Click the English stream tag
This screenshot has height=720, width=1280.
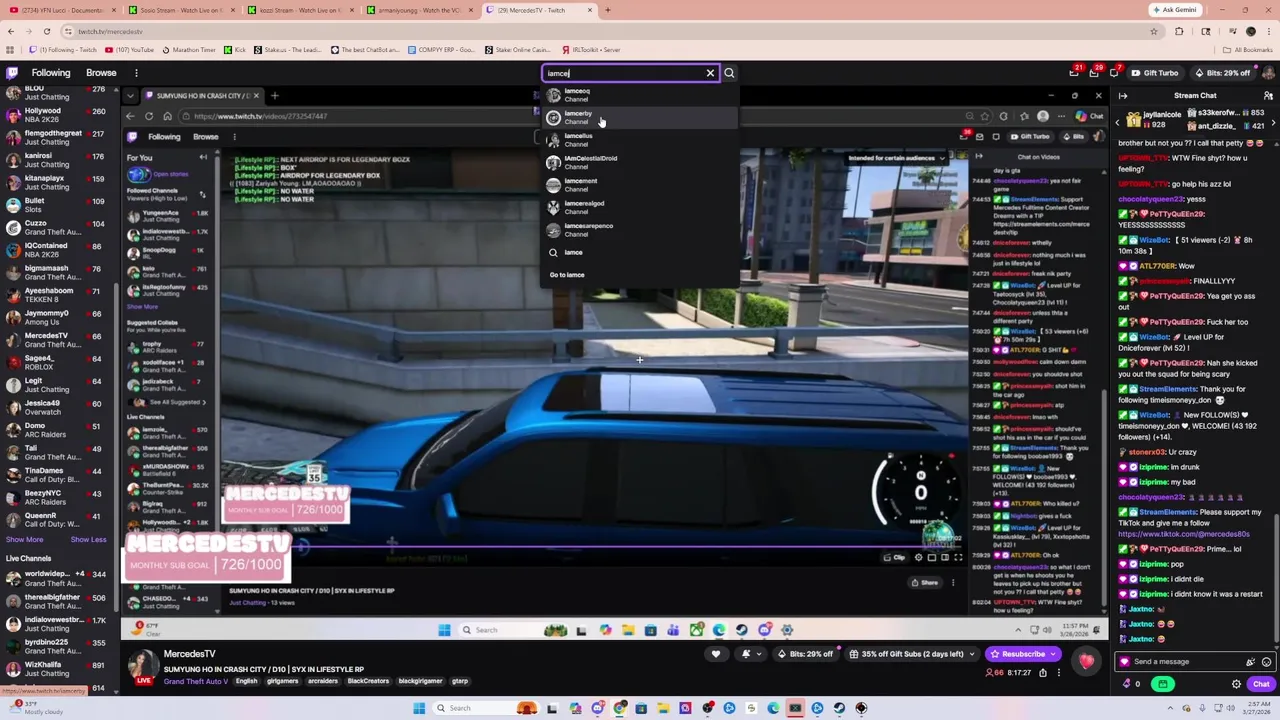(246, 681)
